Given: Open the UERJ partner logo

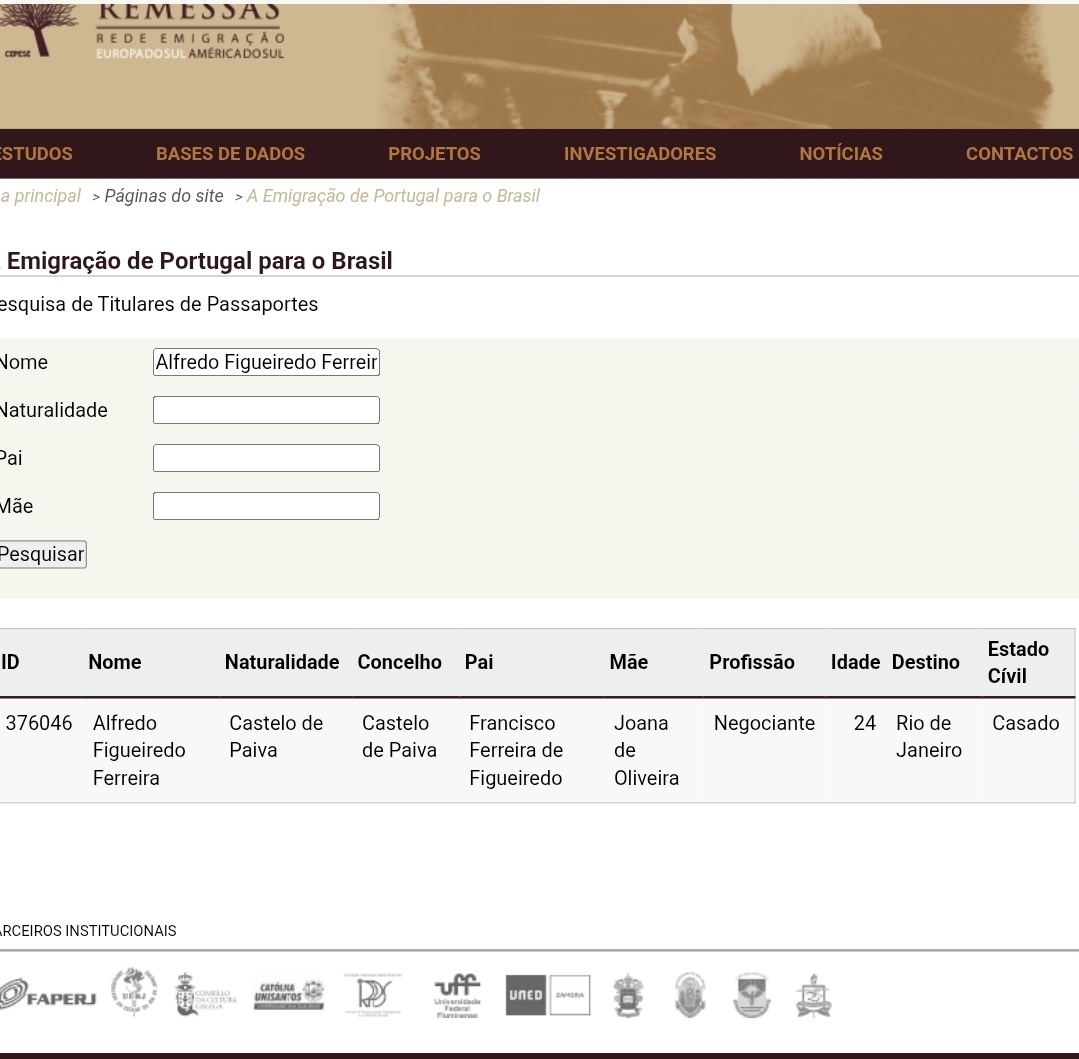Looking at the screenshot, I should tap(133, 993).
